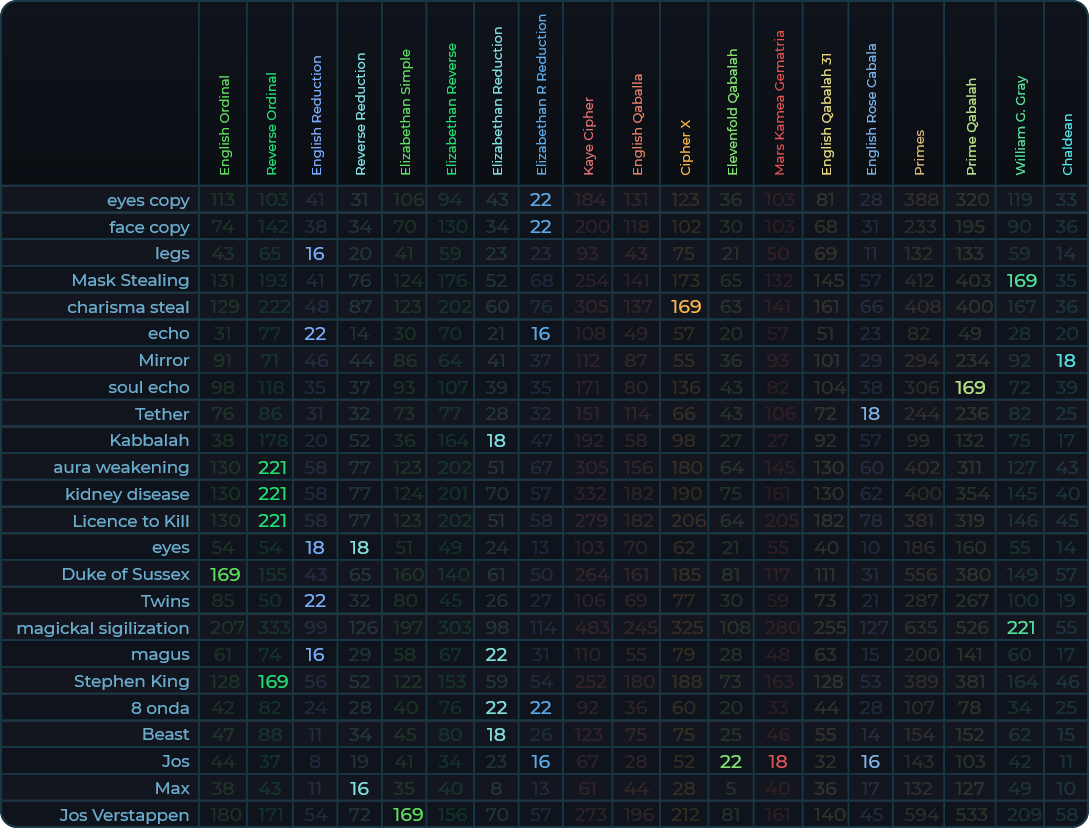Image resolution: width=1089 pixels, height=828 pixels.
Task: Click the 'Stephen King' row label
Action: 131,681
